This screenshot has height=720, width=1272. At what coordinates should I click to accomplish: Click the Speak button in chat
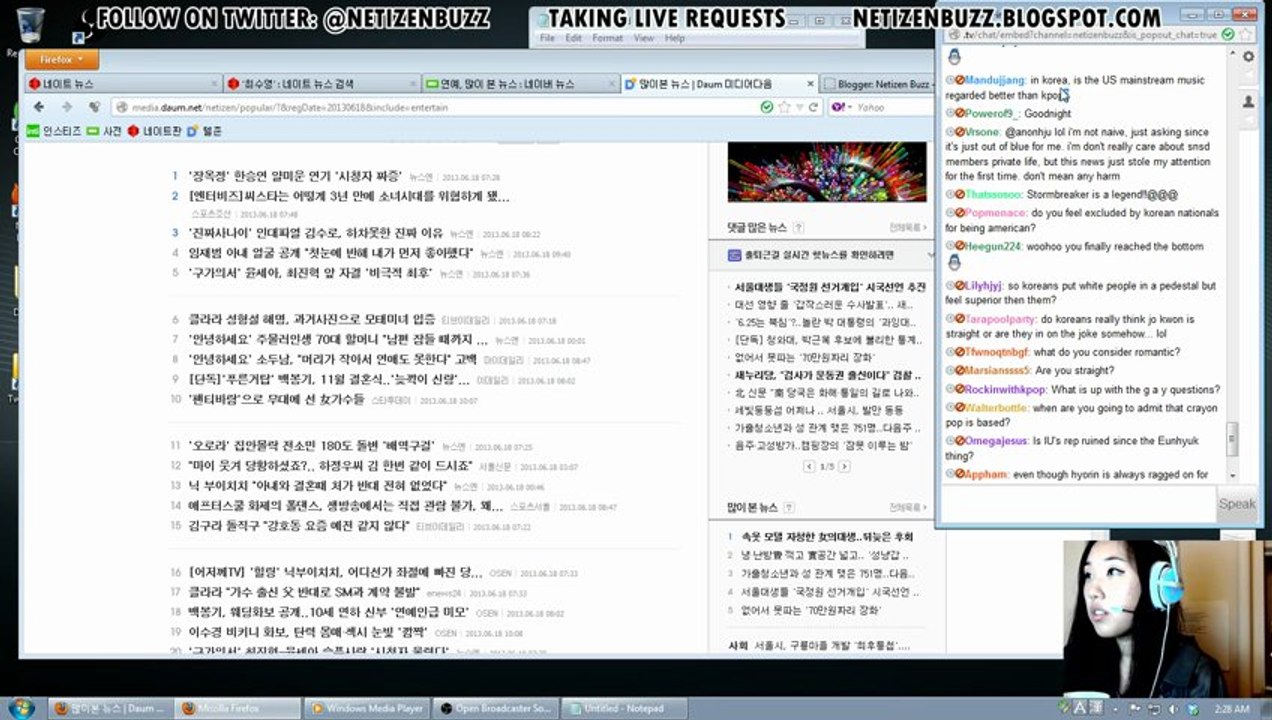click(1237, 504)
